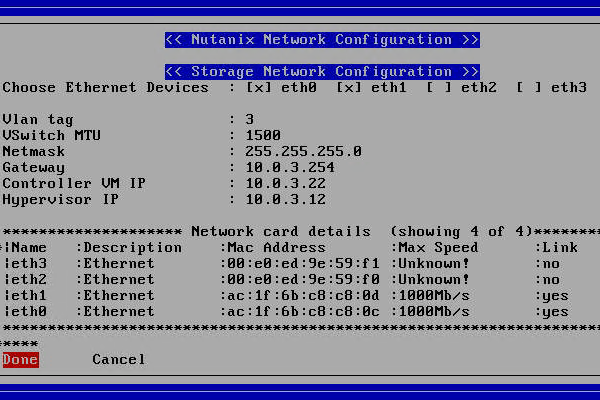The width and height of the screenshot is (600, 400).
Task: Edit the Hypervisor IP 10.0.3.12
Action: coord(285,199)
